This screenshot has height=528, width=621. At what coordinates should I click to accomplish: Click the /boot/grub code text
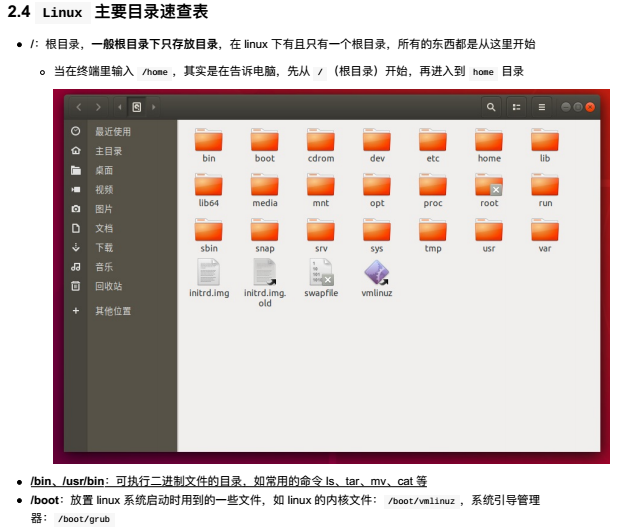click(84, 519)
